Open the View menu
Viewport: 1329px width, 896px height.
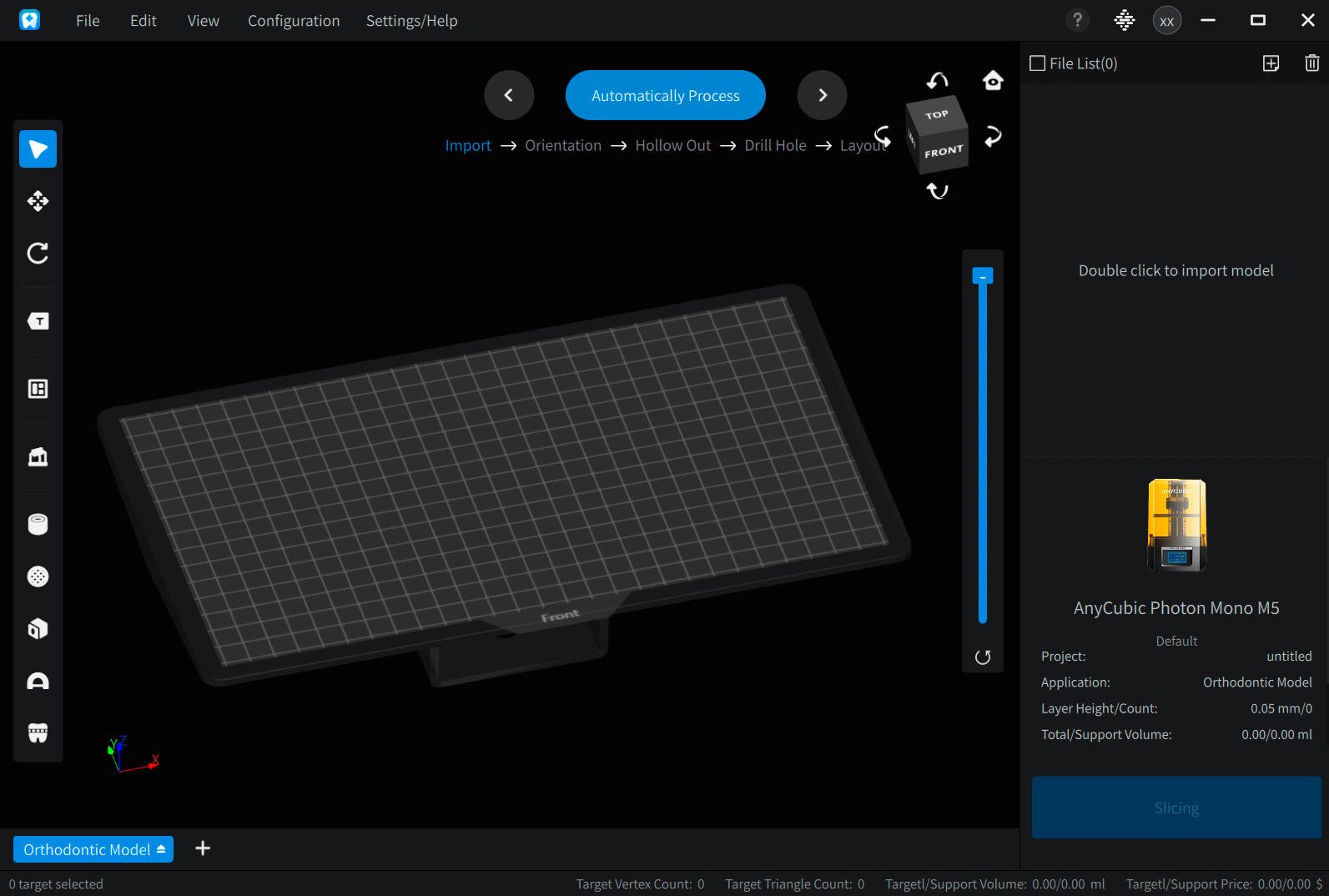(204, 21)
